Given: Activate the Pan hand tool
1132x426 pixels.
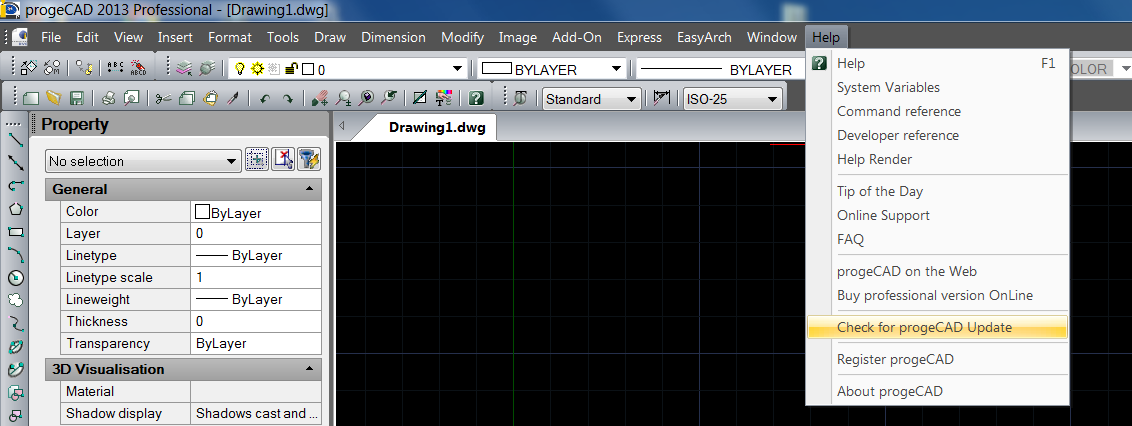Looking at the screenshot, I should [x=320, y=98].
